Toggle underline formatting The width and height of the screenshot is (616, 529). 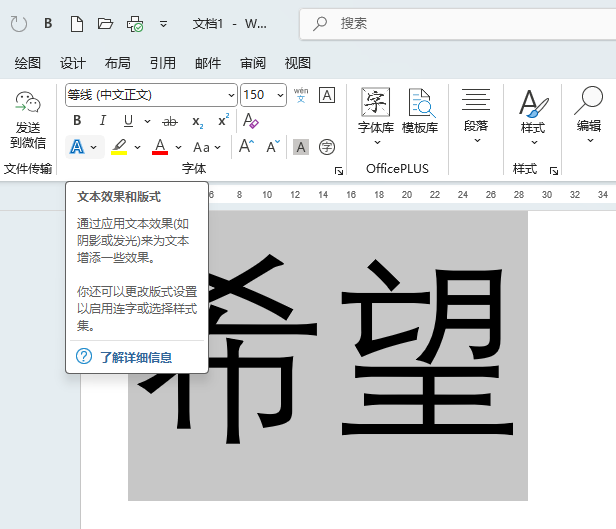point(128,121)
